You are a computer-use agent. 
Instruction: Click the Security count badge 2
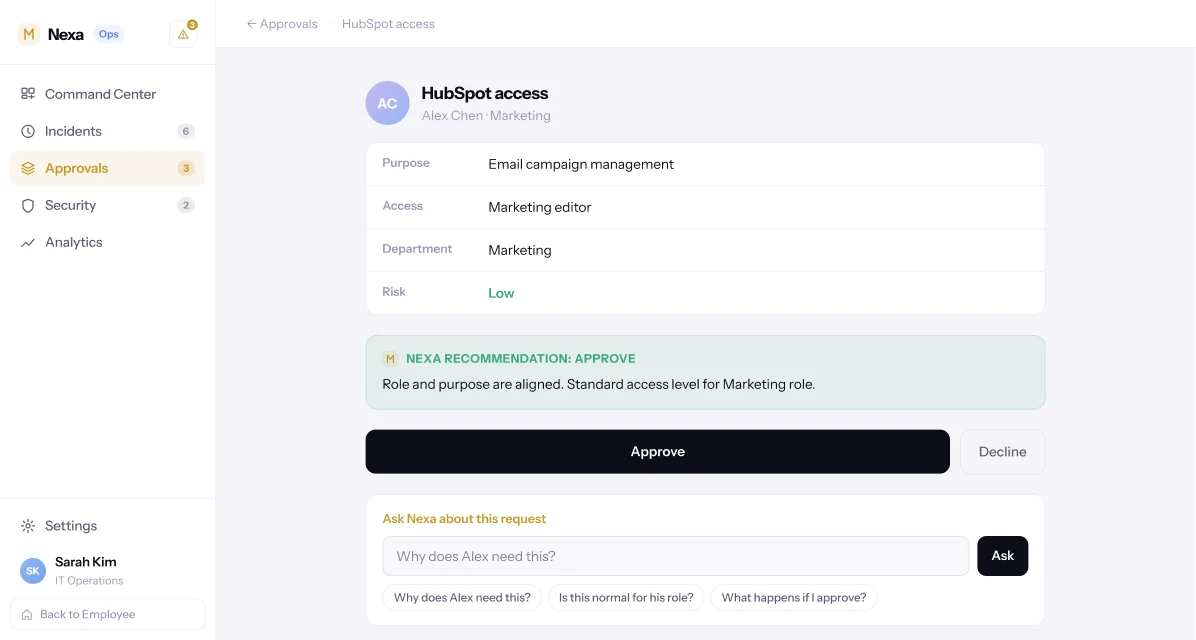point(185,205)
